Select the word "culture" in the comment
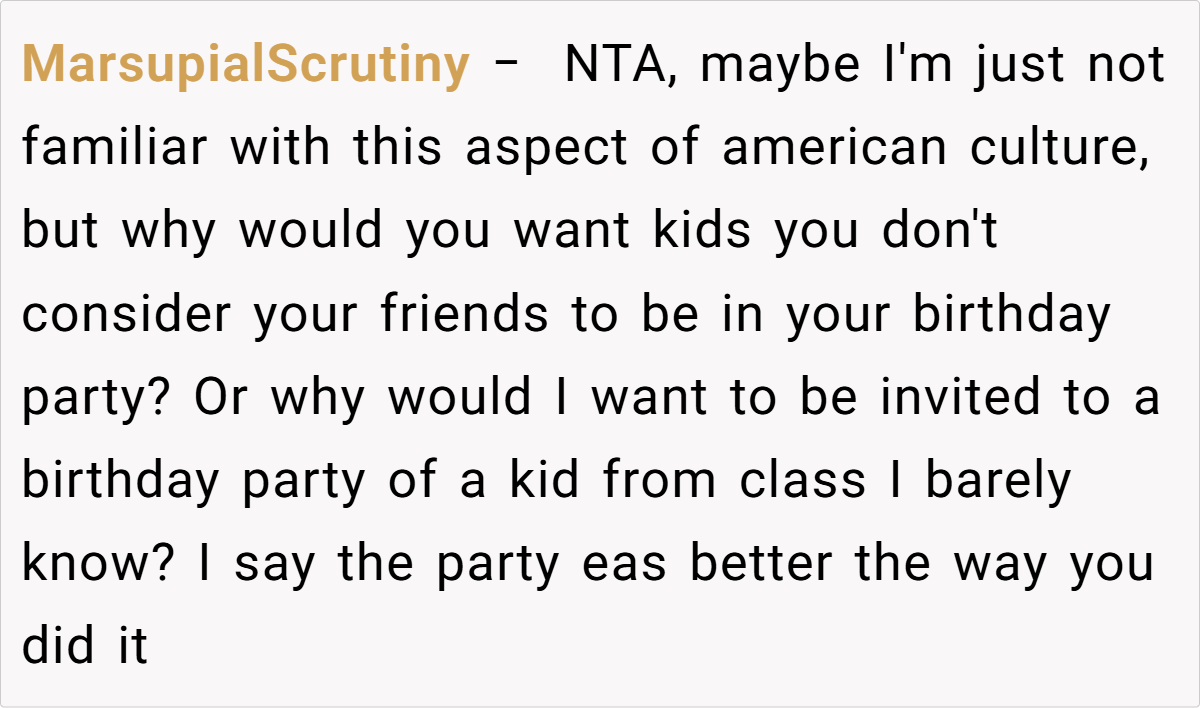Image resolution: width=1200 pixels, height=708 pixels. 1058,148
